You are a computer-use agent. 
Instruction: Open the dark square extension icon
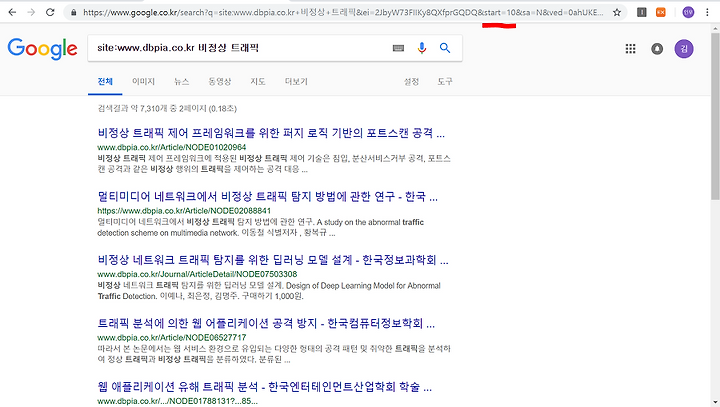[642, 12]
